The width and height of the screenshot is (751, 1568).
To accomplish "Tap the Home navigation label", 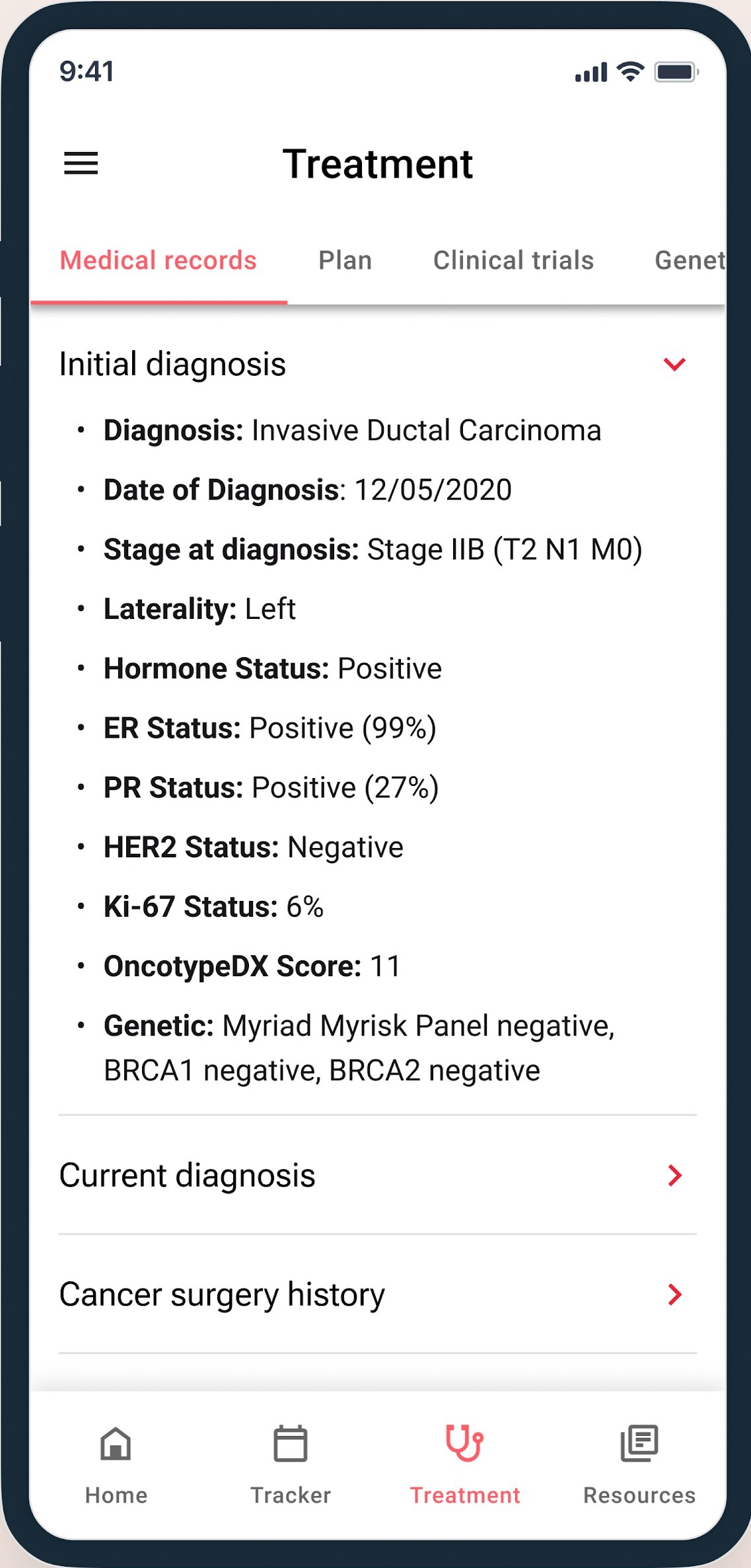I will click(116, 1495).
